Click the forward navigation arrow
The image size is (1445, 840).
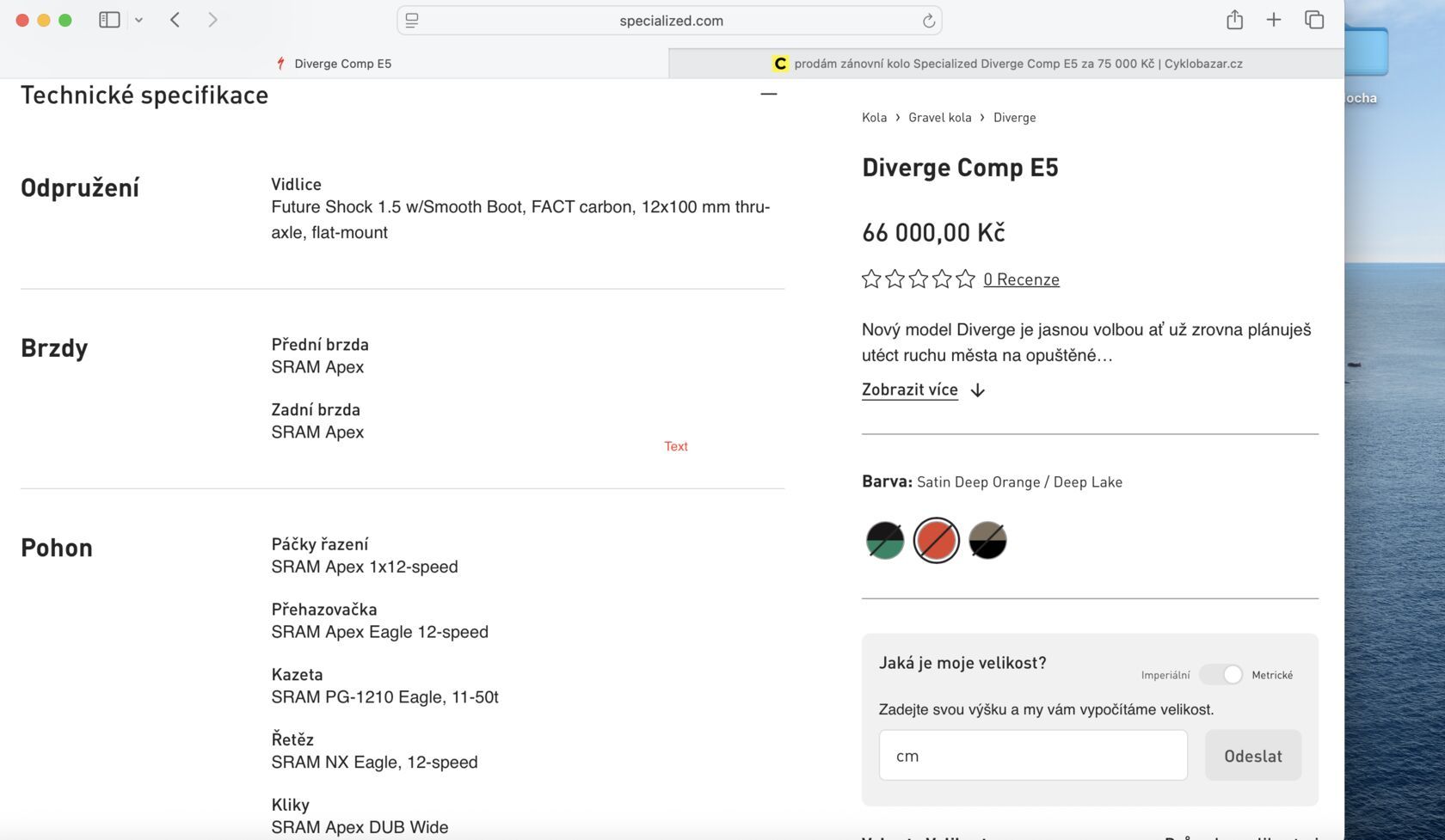coord(212,20)
